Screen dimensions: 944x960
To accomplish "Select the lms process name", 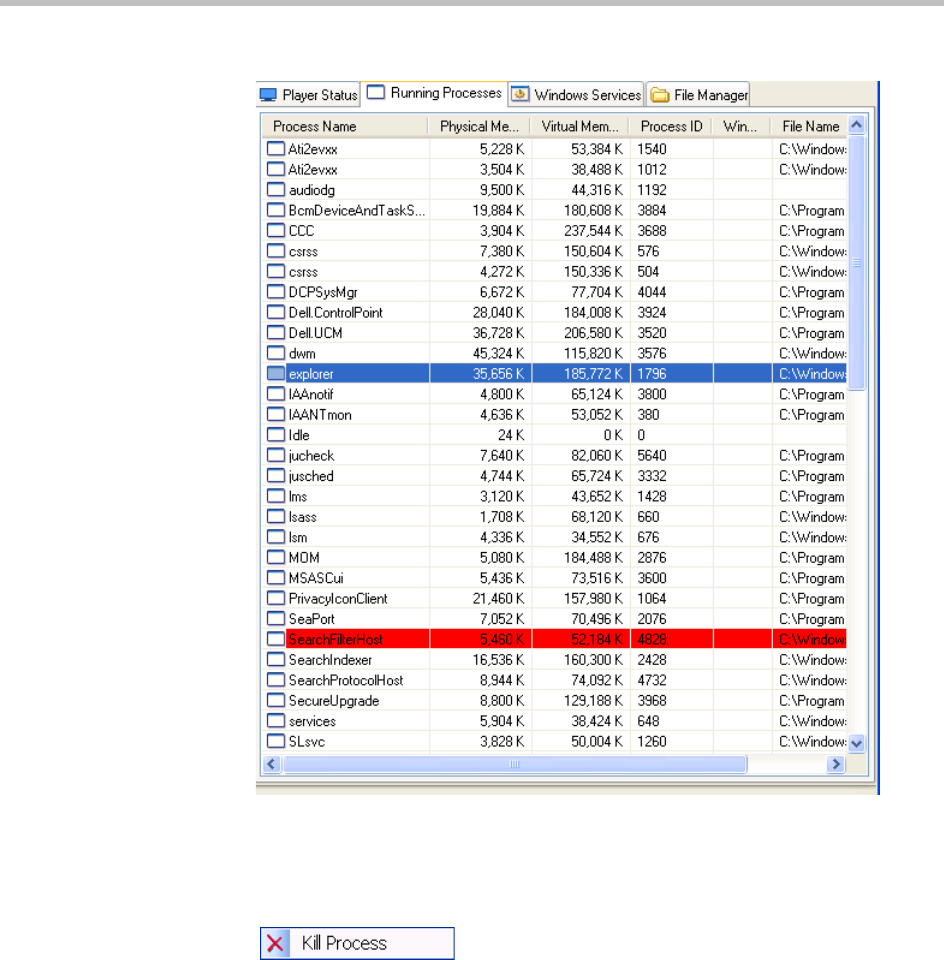I will point(298,497).
